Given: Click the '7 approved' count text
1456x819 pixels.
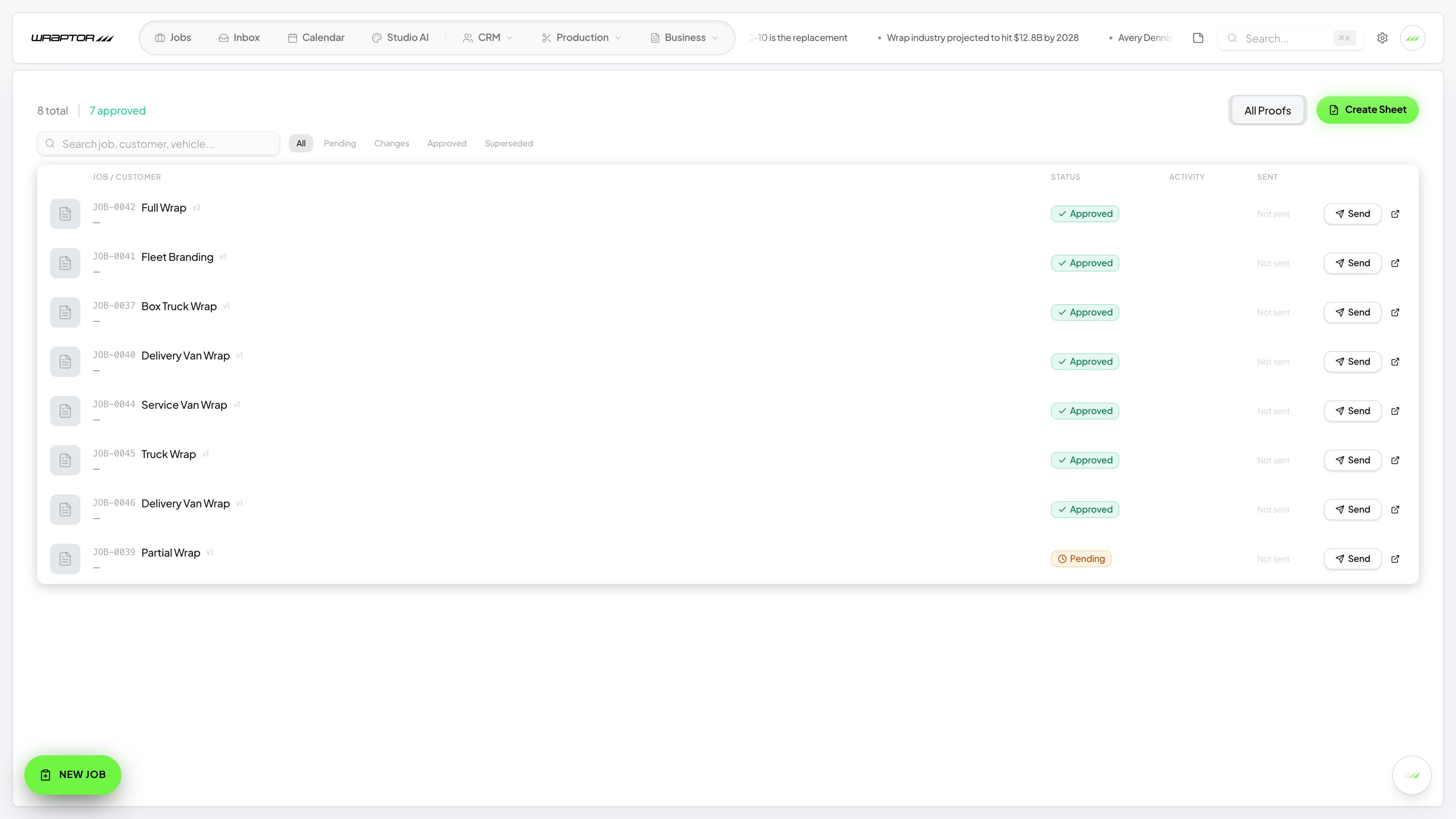Looking at the screenshot, I should tap(118, 111).
